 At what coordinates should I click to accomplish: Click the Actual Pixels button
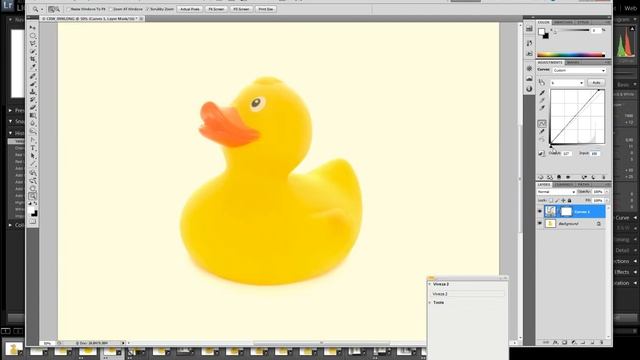(x=190, y=9)
